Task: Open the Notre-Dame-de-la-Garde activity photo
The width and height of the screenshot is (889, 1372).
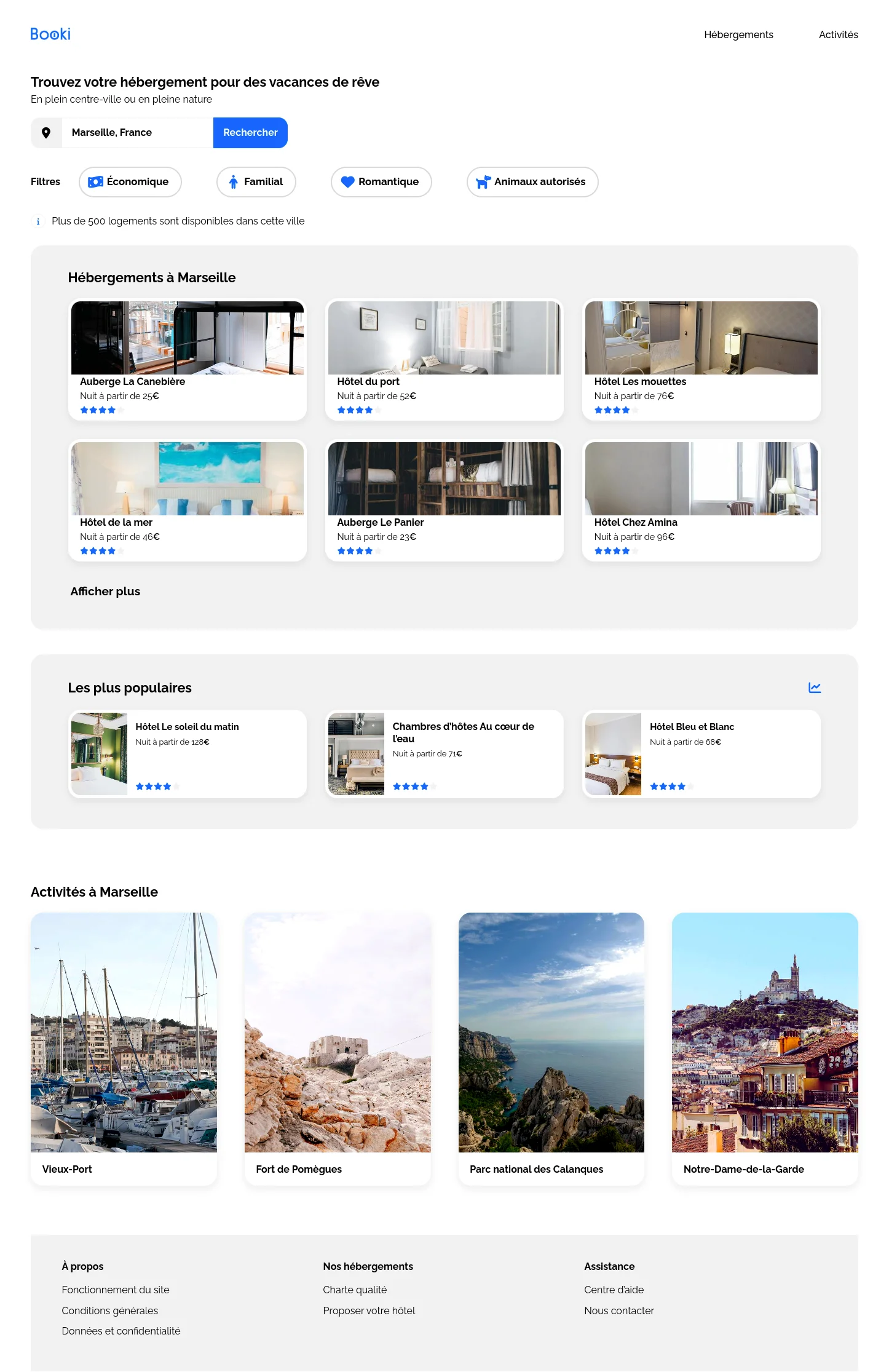Action: (765, 1033)
